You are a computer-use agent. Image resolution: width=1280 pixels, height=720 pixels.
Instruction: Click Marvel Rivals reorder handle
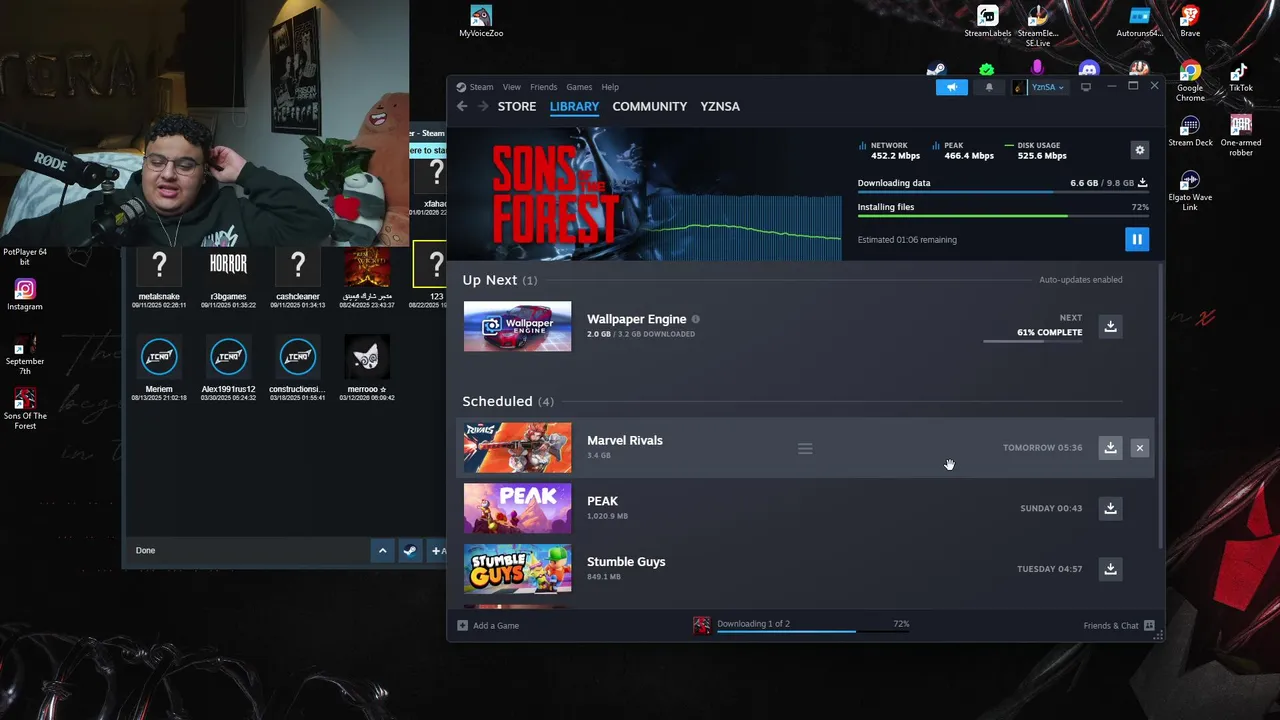(805, 448)
